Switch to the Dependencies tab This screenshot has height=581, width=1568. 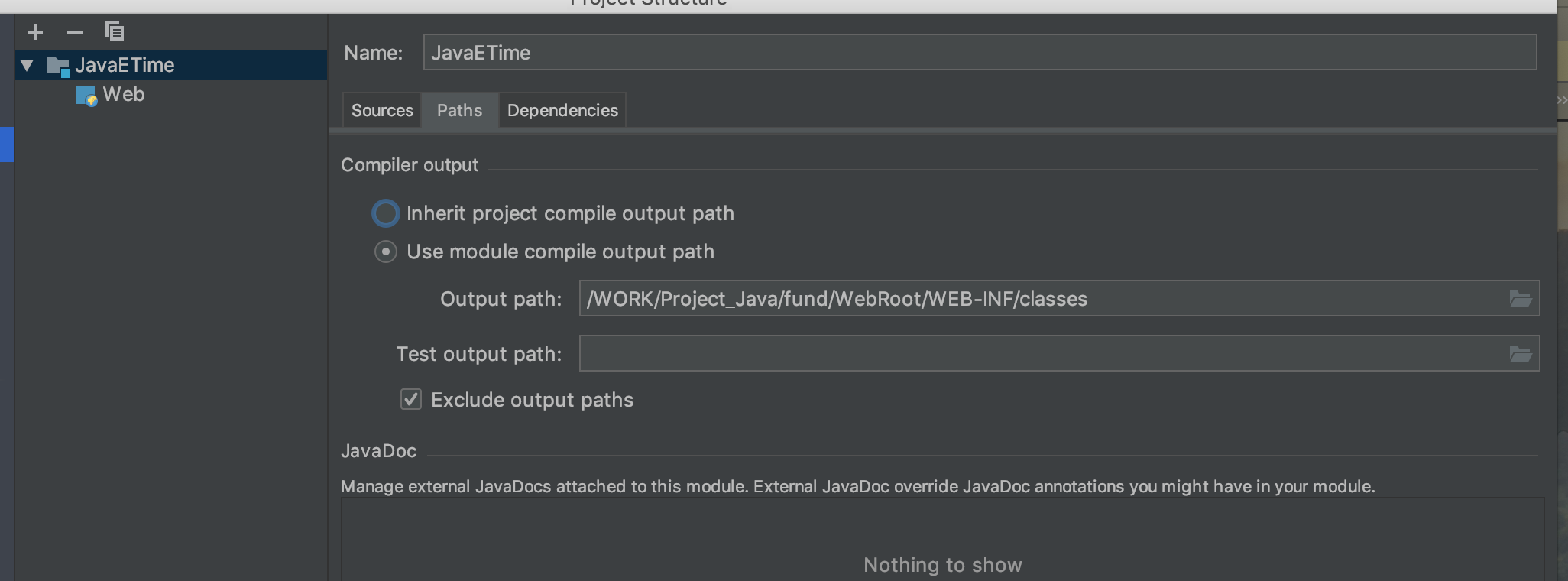click(x=562, y=111)
